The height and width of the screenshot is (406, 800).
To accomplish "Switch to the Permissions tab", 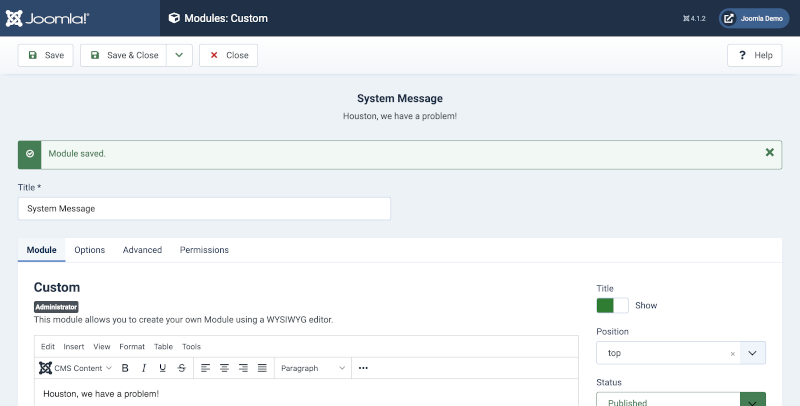I will point(204,250).
